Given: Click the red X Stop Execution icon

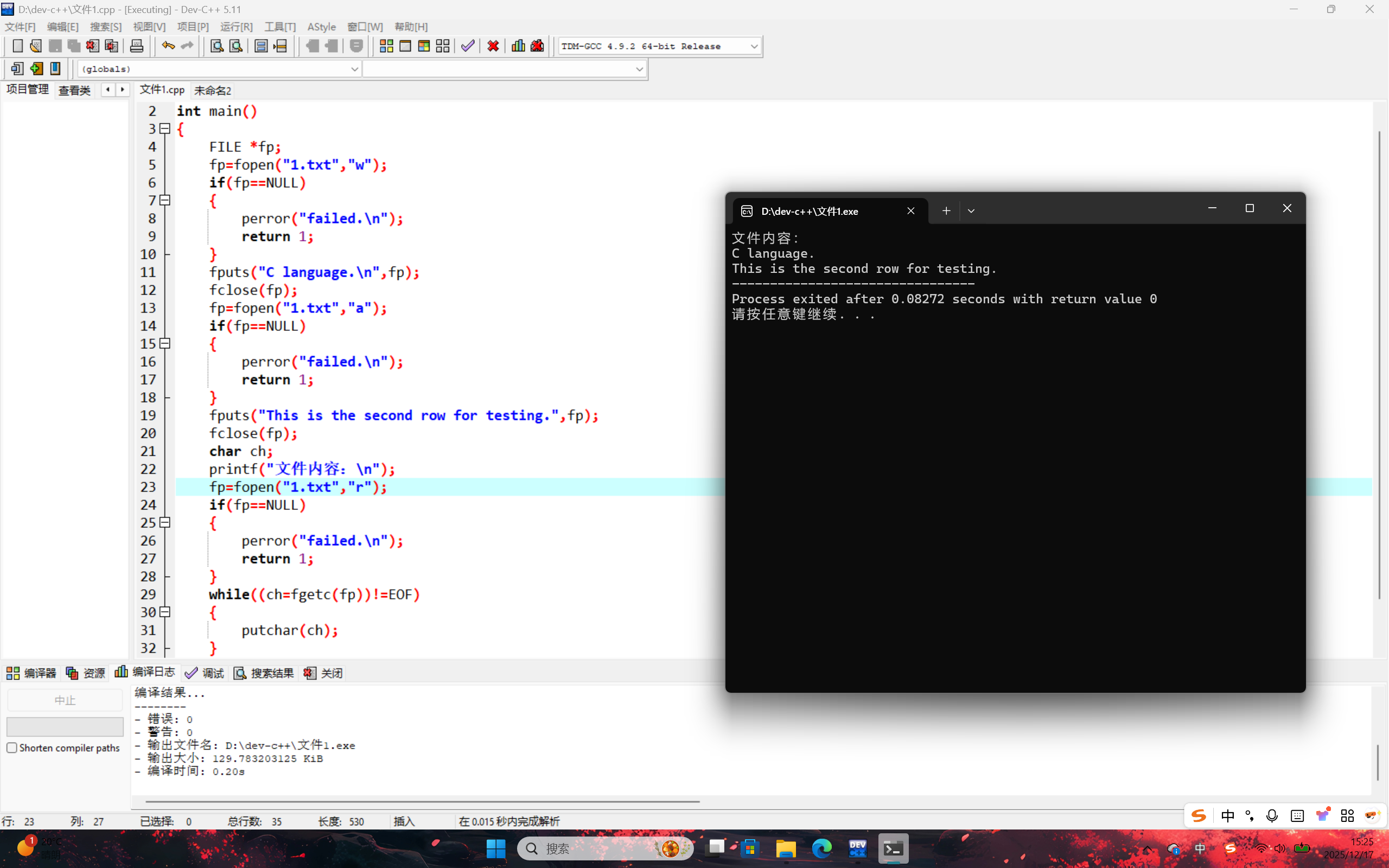Looking at the screenshot, I should tap(493, 46).
